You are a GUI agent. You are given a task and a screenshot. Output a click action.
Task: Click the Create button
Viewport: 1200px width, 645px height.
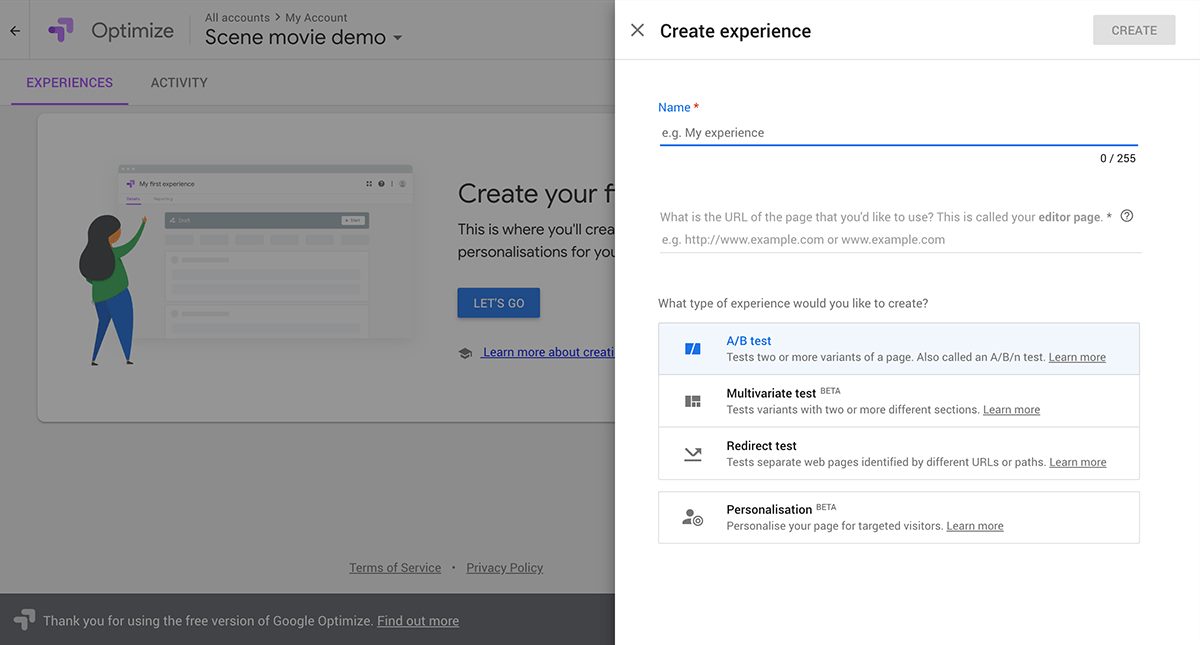1134,30
